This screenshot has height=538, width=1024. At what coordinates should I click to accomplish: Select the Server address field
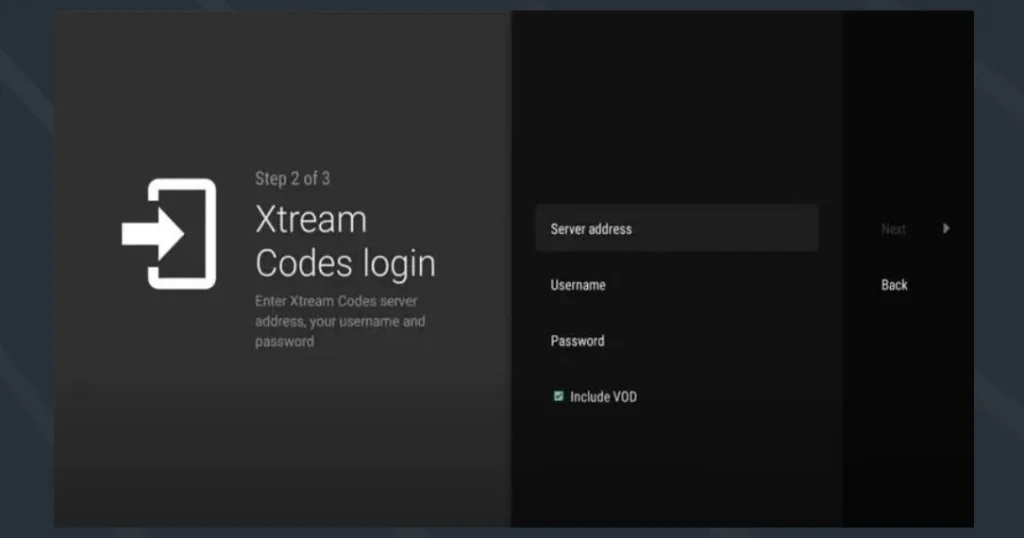tap(677, 229)
